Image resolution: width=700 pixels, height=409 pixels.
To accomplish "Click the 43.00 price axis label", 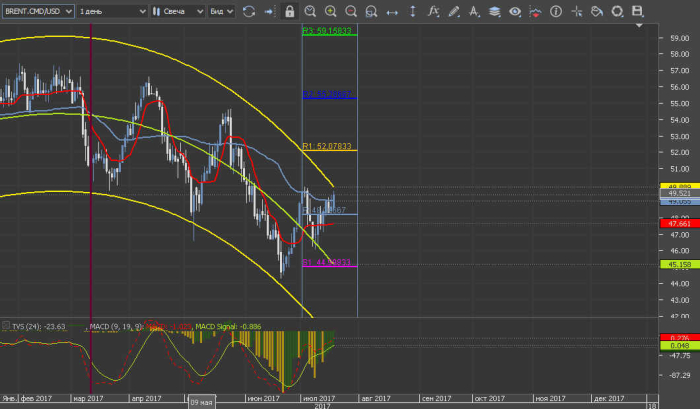I will tap(679, 300).
